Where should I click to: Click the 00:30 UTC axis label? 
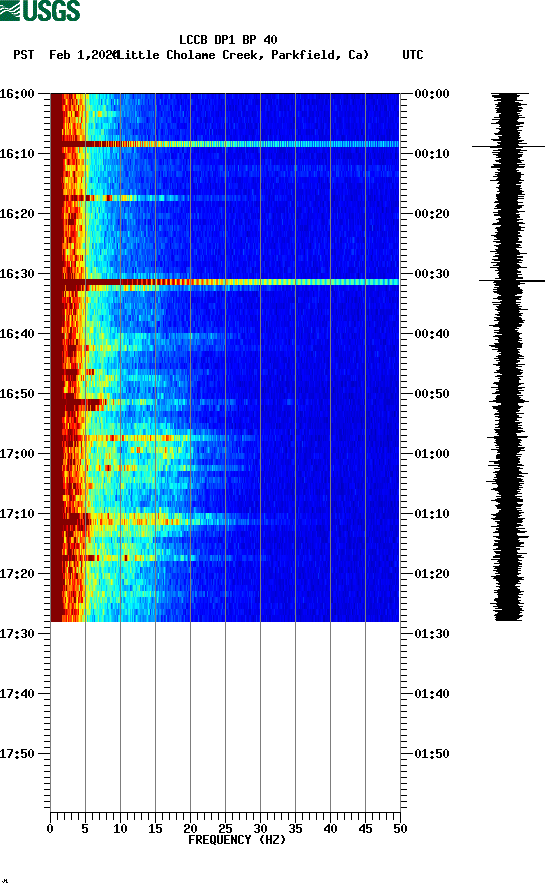432,274
